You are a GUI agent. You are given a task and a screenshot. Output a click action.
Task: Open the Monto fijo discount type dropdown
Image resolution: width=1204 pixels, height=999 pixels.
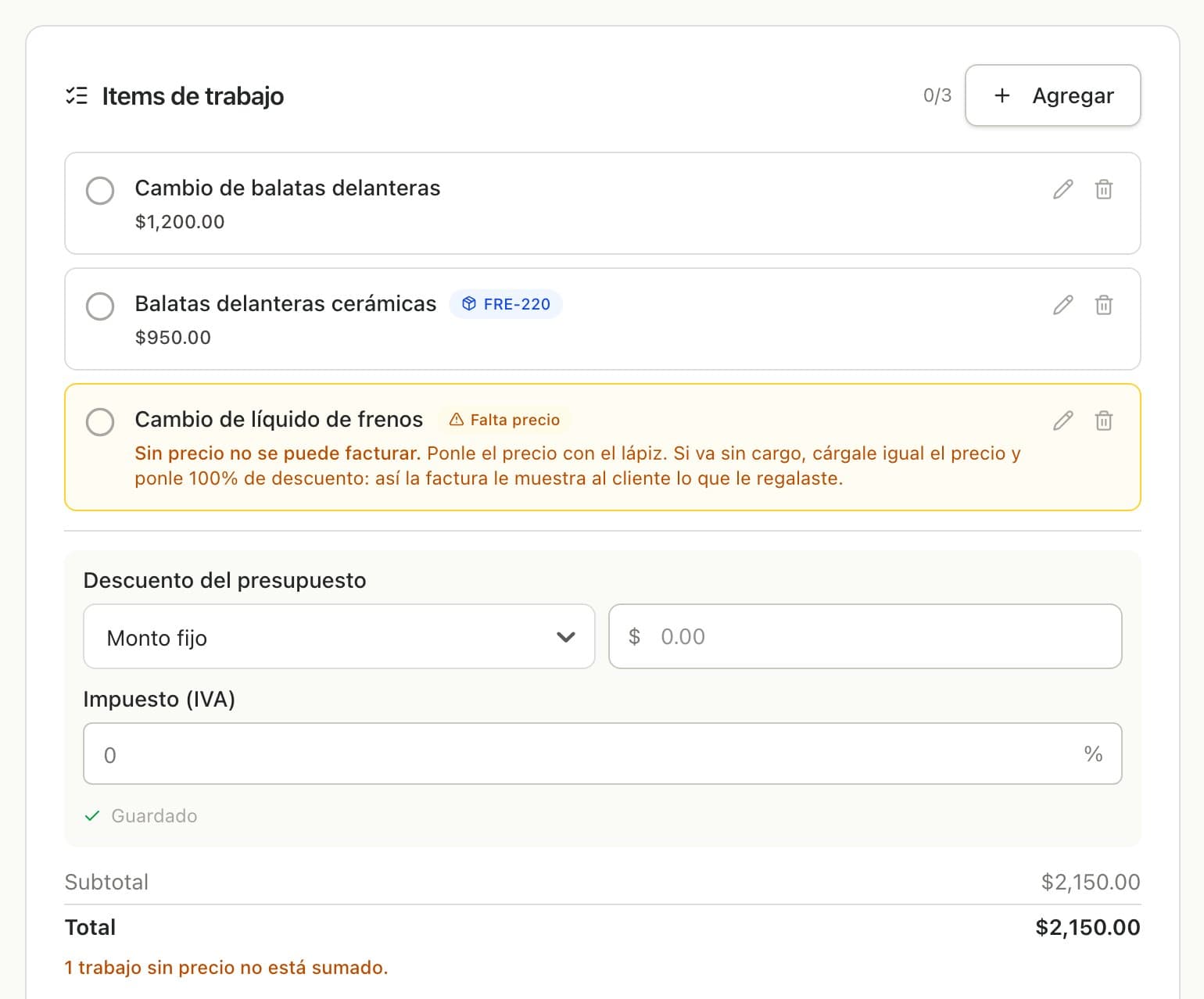pyautogui.click(x=339, y=636)
